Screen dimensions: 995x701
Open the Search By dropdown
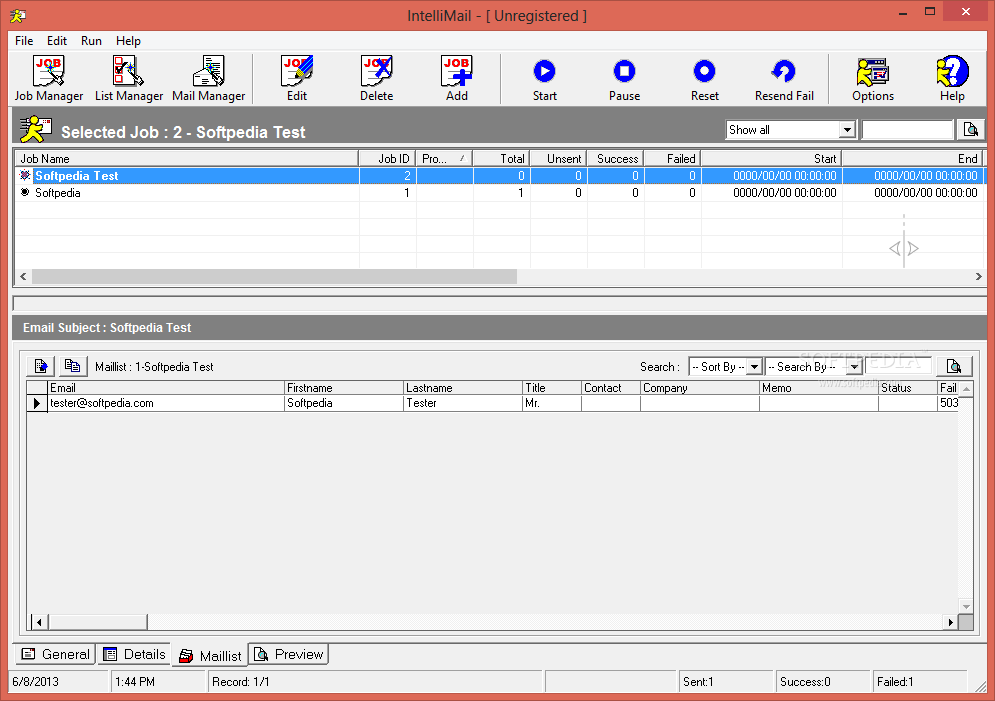click(854, 367)
